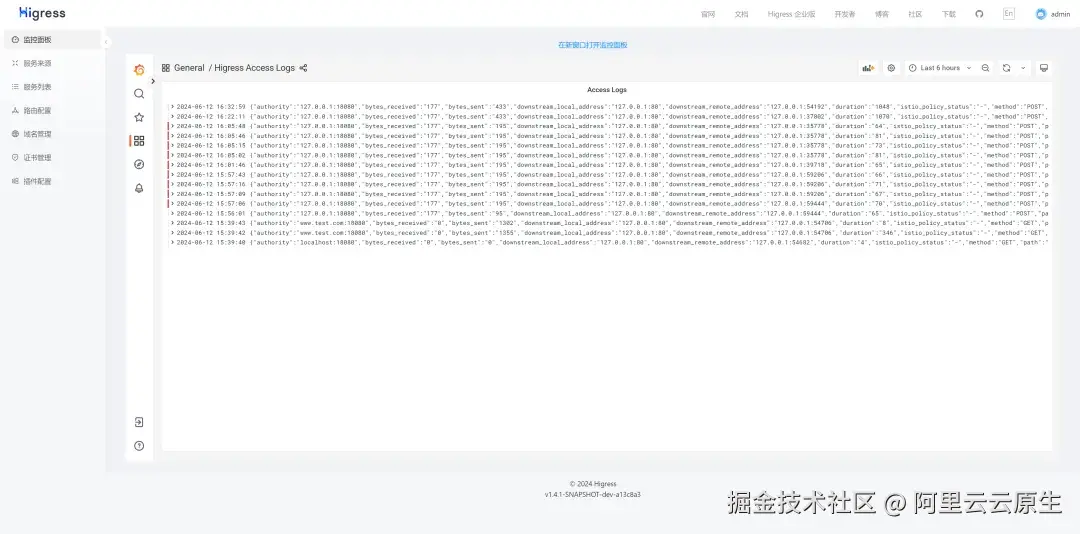Click log text at 2024-06-12 15:57:06
This screenshot has height=534, width=1080.
[612, 203]
